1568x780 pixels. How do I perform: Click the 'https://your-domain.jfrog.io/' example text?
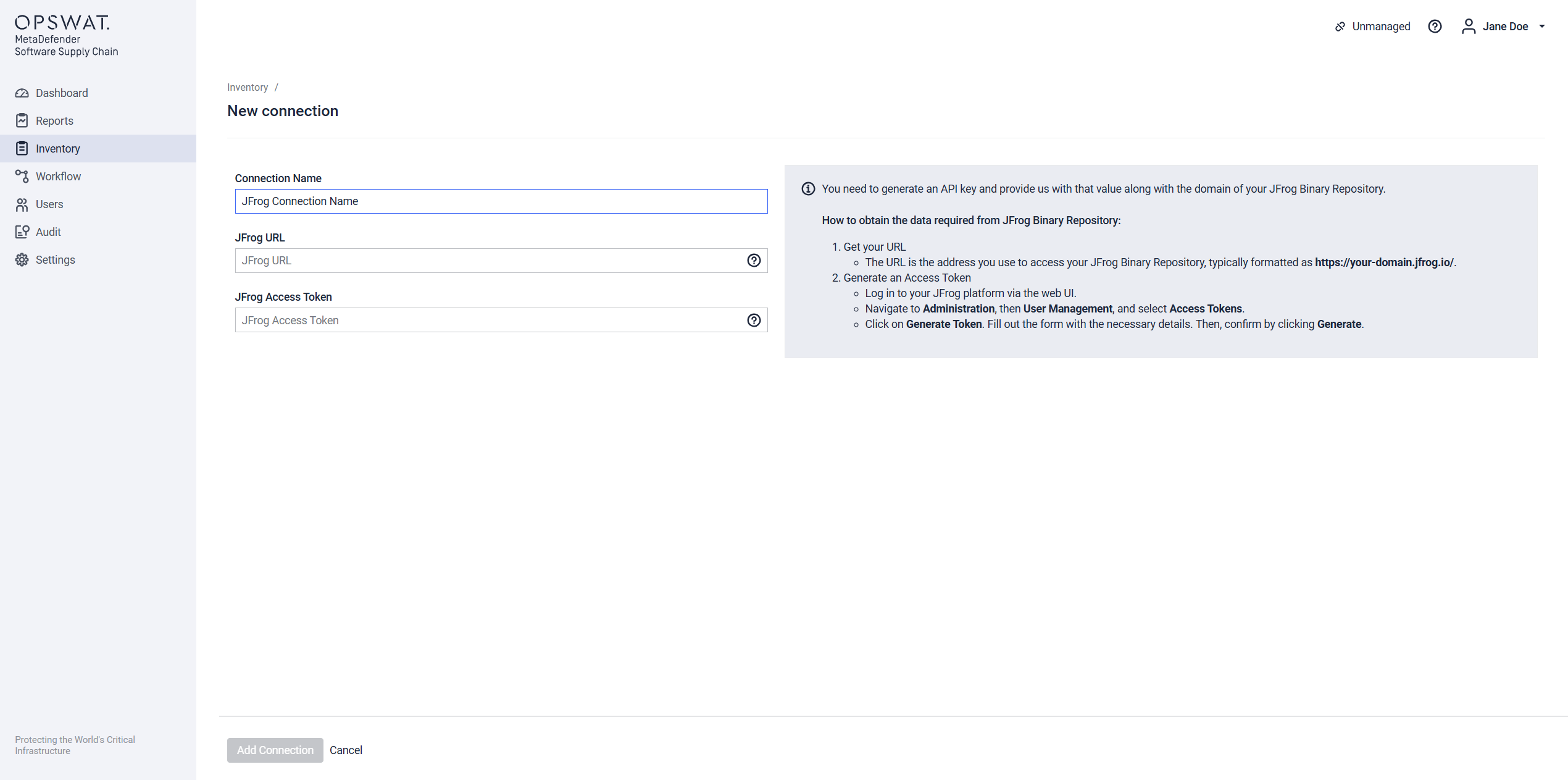1384,262
